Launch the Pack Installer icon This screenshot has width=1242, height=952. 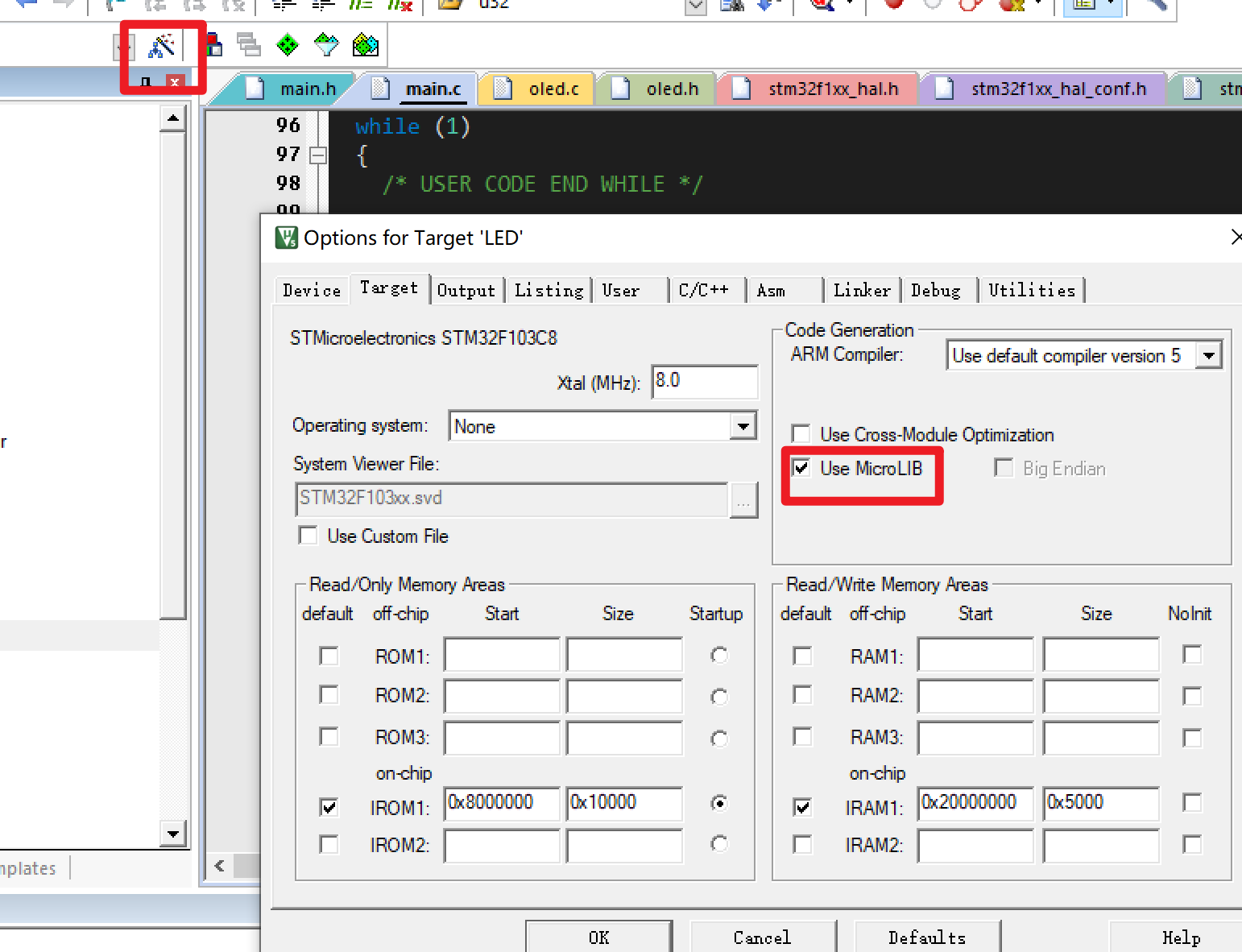(366, 44)
